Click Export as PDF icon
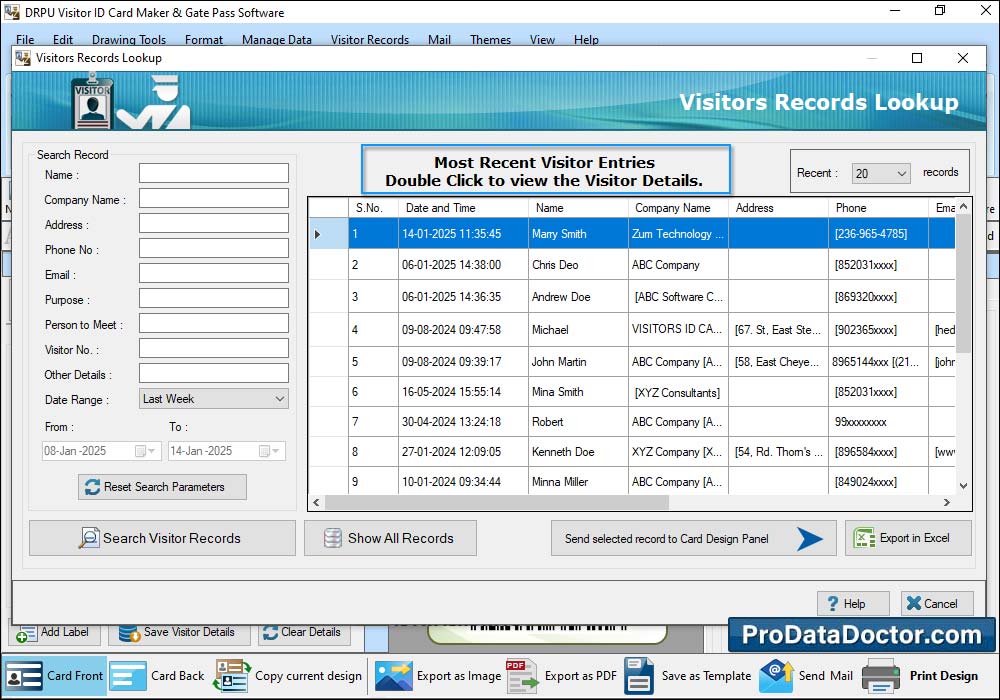Screen dimensions: 1000x700 [x=522, y=676]
